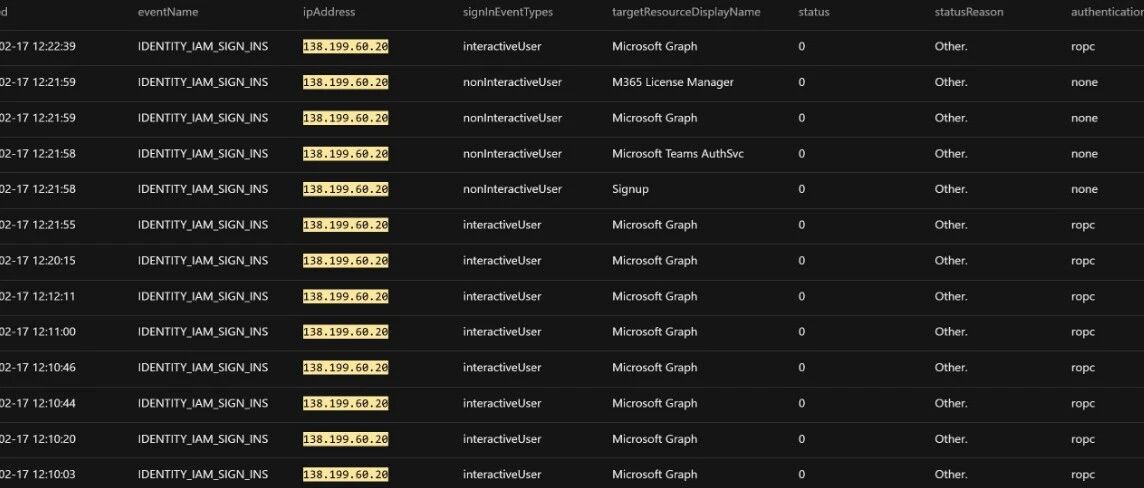Click Microsoft Teams AuthSvc resource cell
This screenshot has height=488, width=1144.
click(678, 154)
